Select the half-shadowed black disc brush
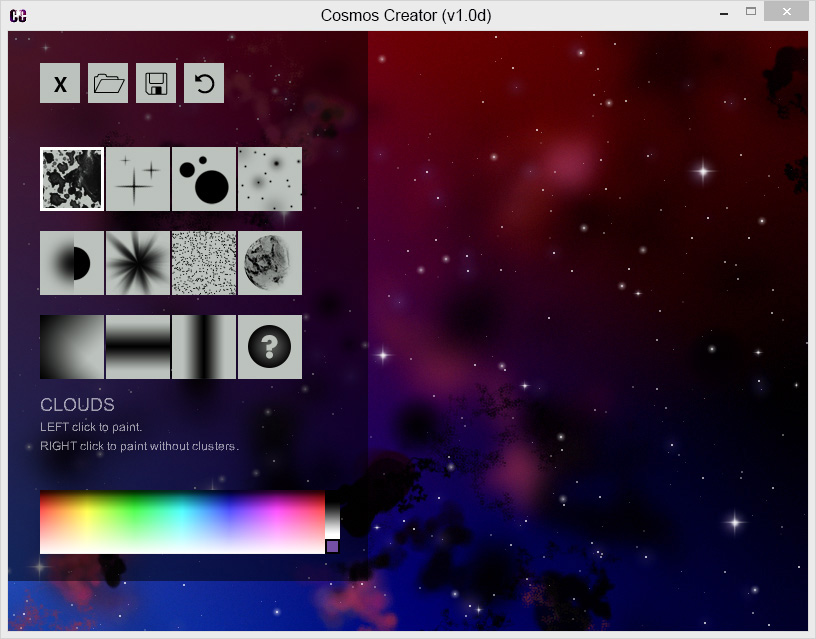The width and height of the screenshot is (816, 639). [x=72, y=264]
